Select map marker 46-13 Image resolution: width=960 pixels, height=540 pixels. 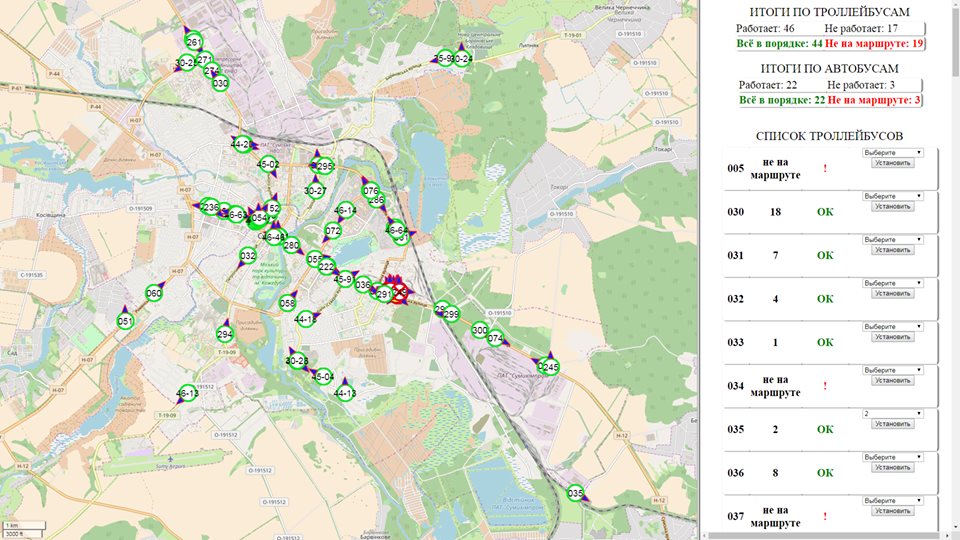pos(187,393)
